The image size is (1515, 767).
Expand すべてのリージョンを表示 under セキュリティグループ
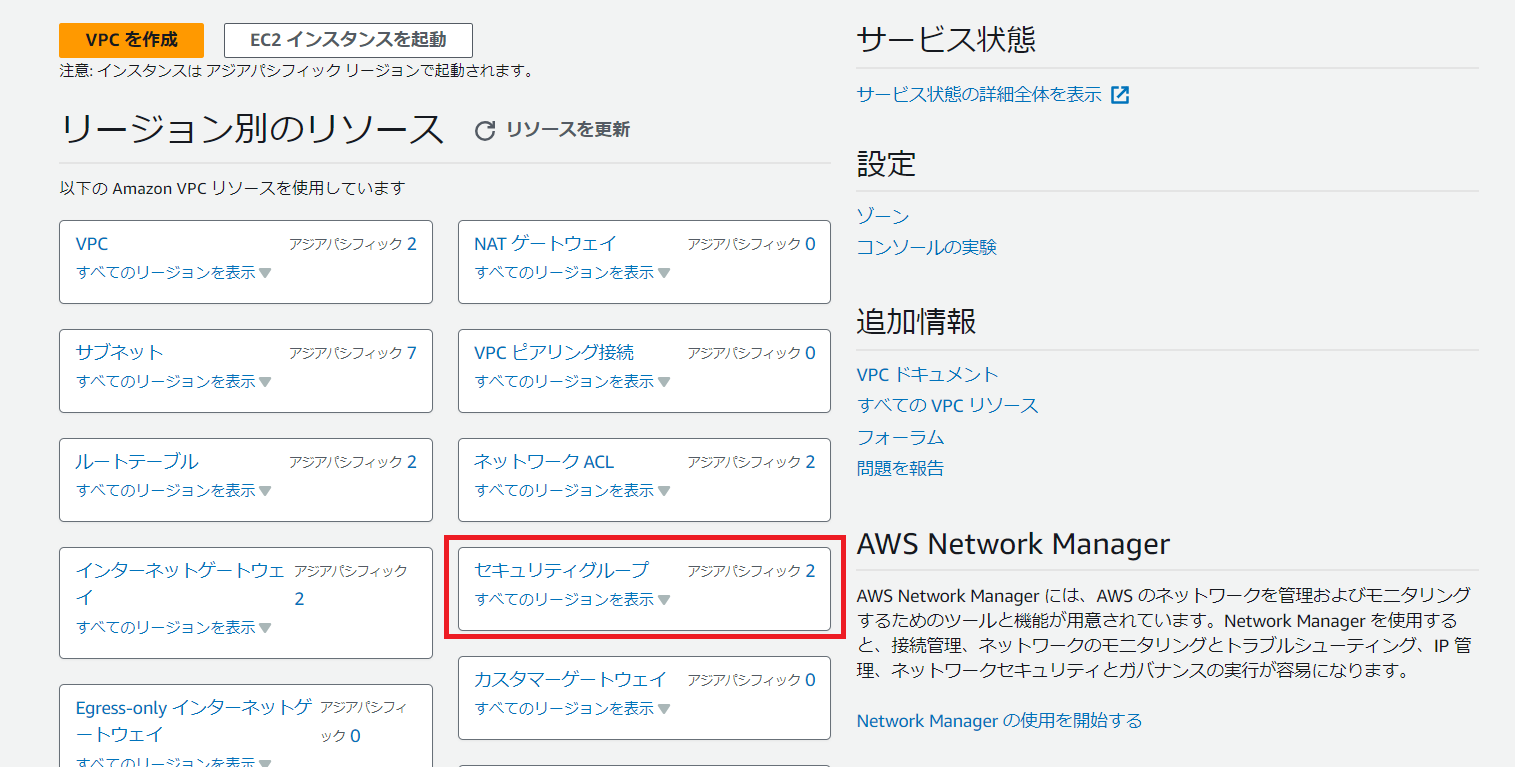click(571, 599)
